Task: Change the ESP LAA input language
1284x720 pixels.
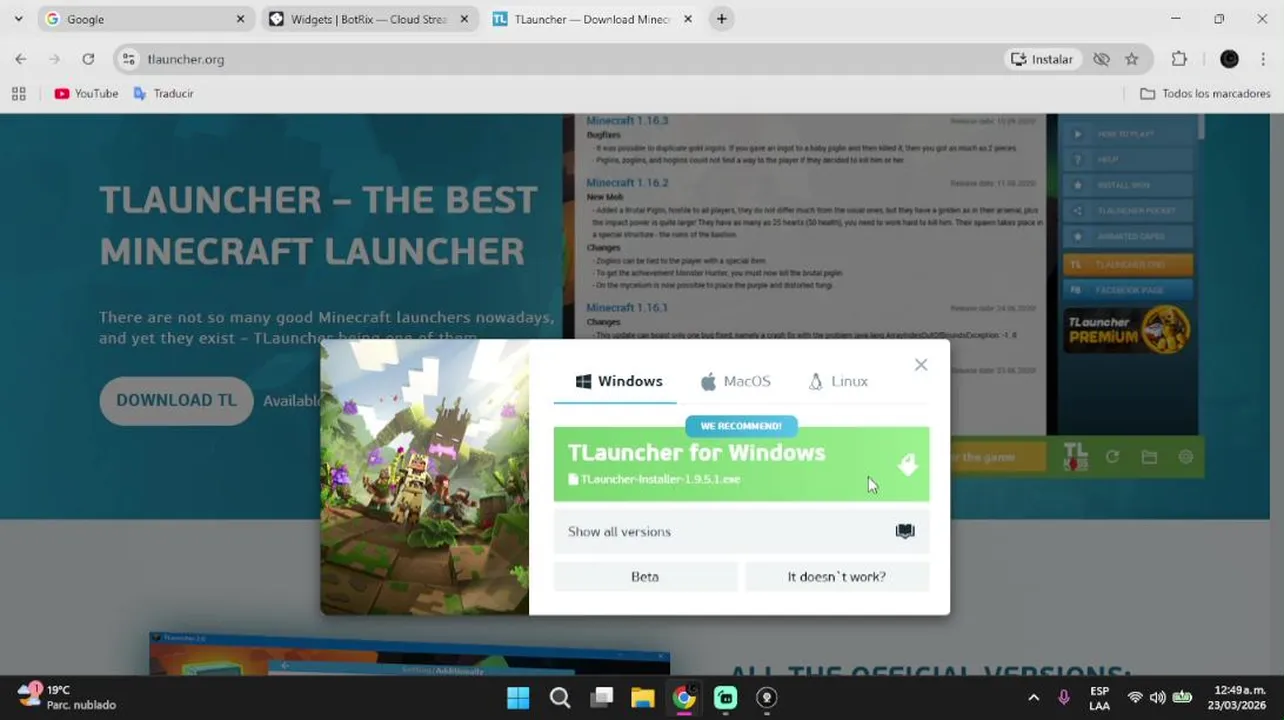Action: [1099, 698]
